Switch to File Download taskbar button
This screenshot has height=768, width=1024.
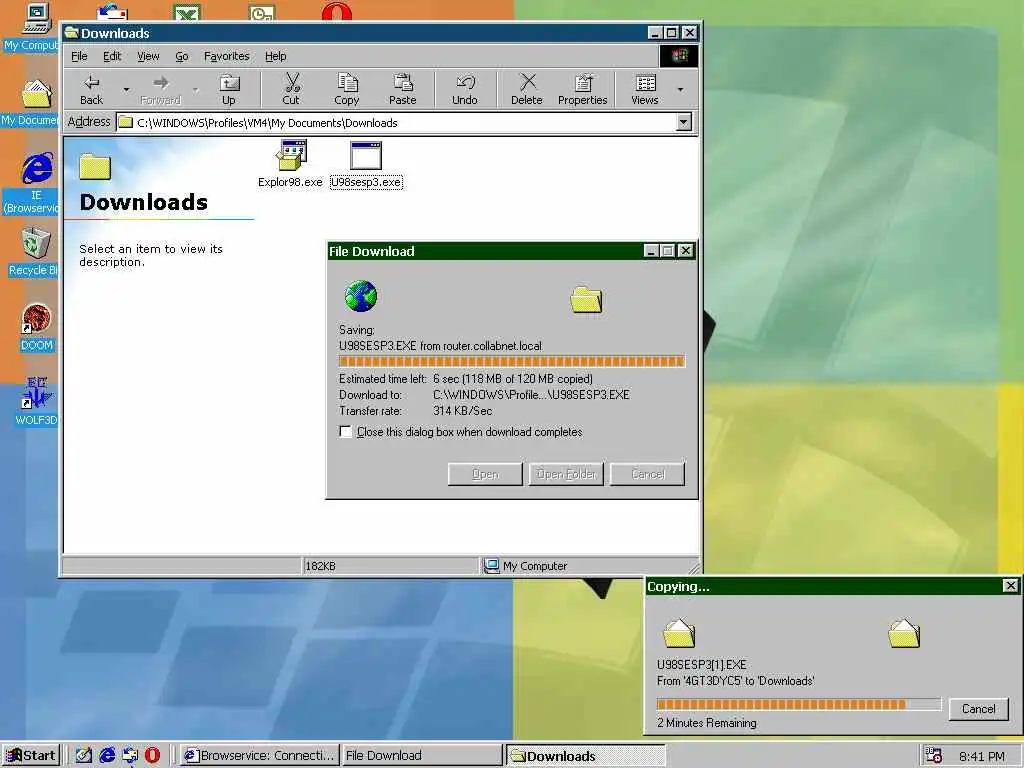(x=421, y=756)
